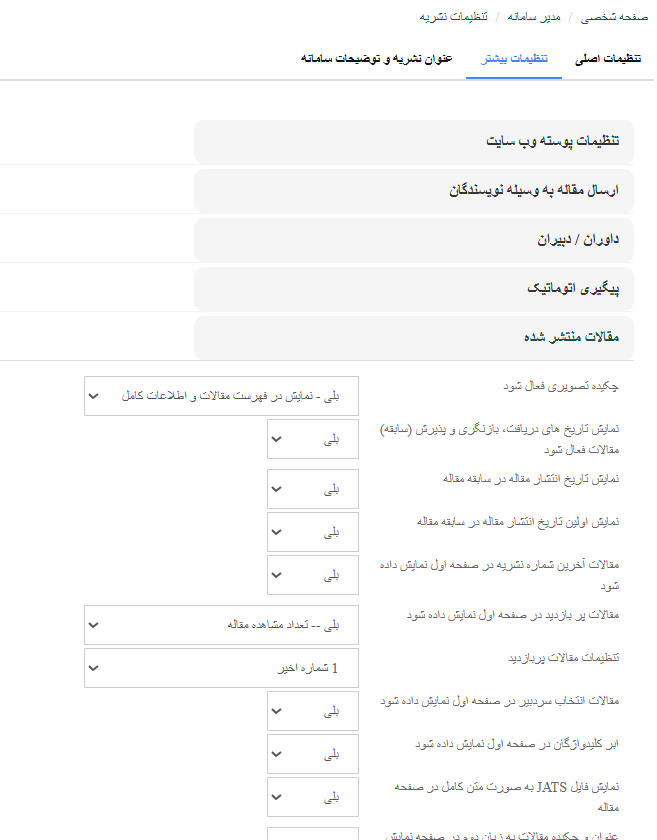This screenshot has height=840, width=657.
Task: Select the تنظیمات مقالات پربازدید dropdown
Action: 221,668
